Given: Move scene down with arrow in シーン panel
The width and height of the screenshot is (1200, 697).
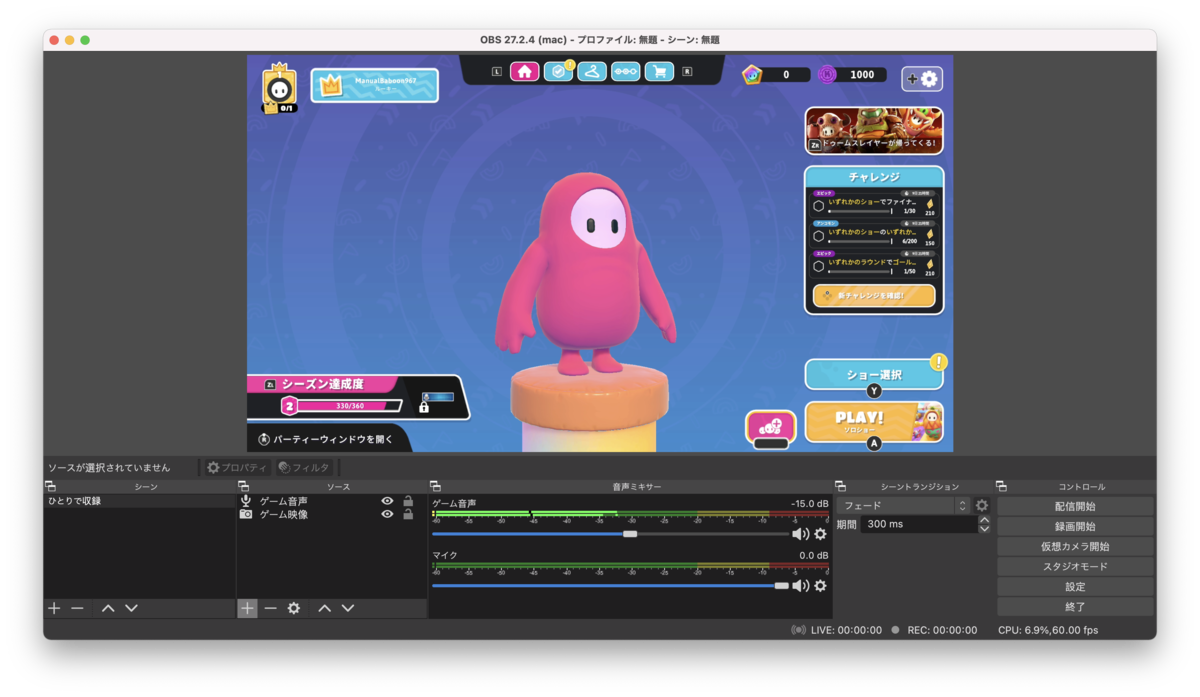Looking at the screenshot, I should click(131, 608).
